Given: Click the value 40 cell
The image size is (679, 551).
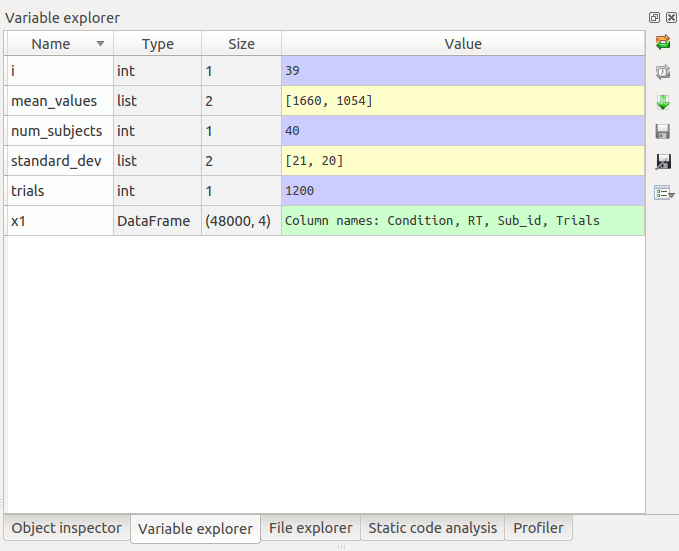Looking at the screenshot, I should pyautogui.click(x=463, y=131).
